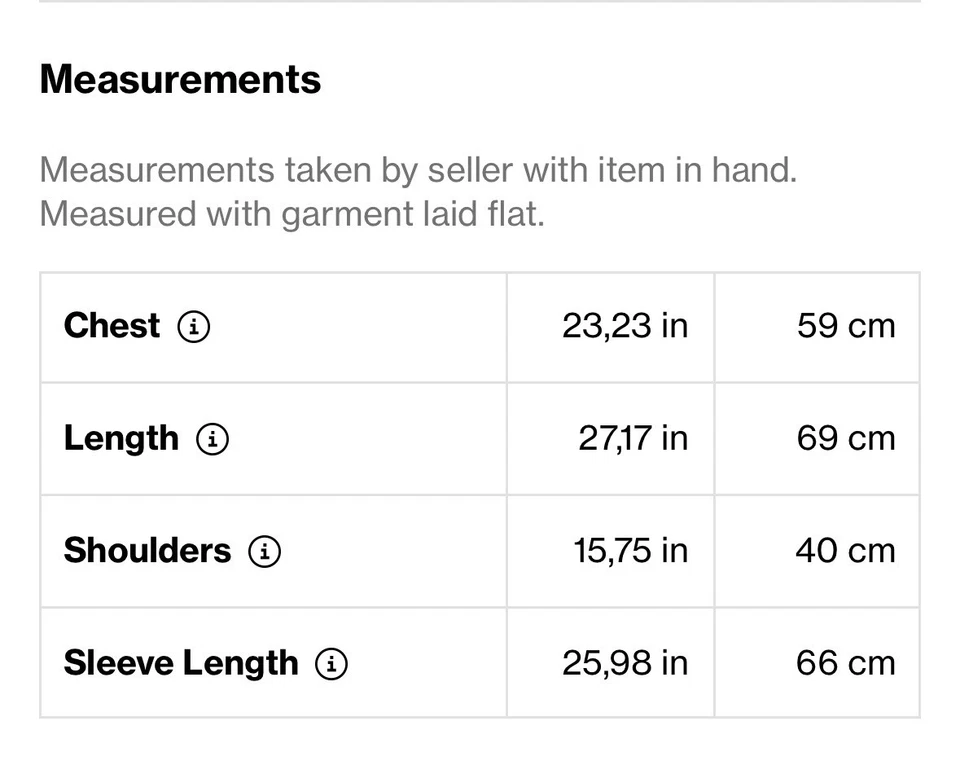Image resolution: width=960 pixels, height=774 pixels.
Task: Select the Shoulders row label
Action: click(x=147, y=551)
